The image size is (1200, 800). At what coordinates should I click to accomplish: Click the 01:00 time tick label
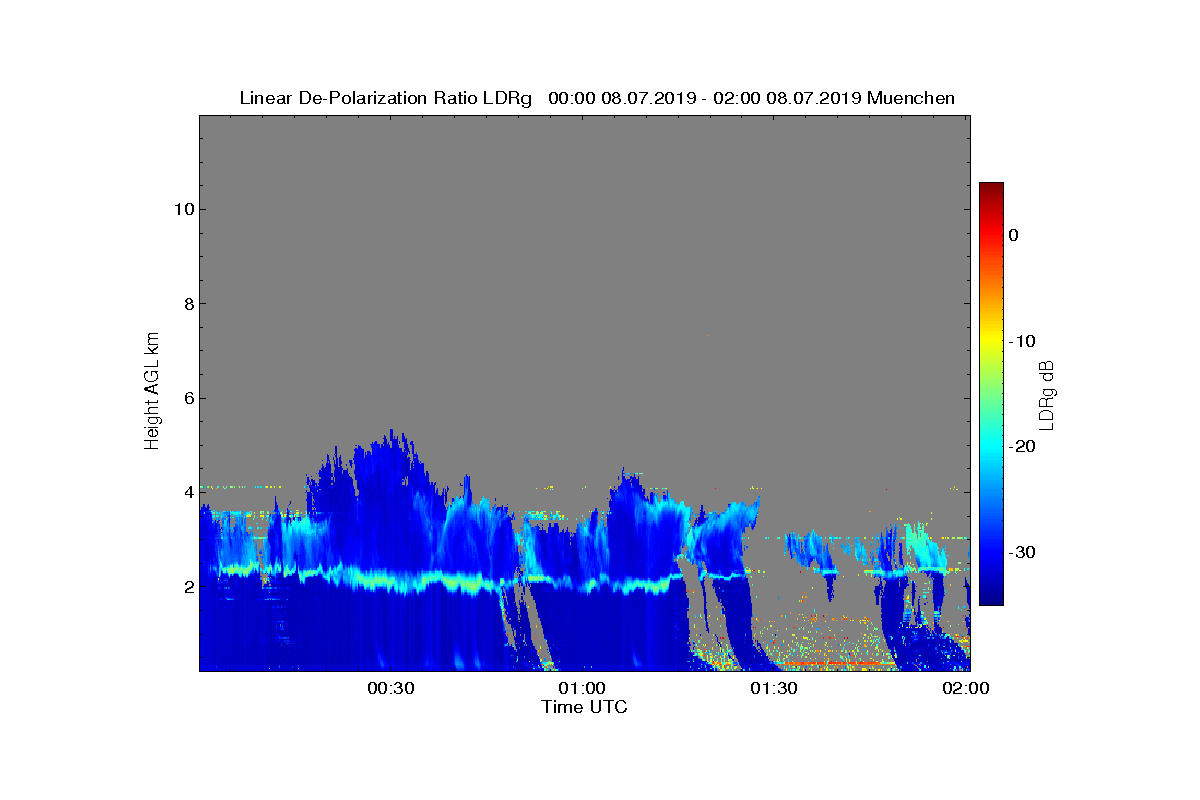click(582, 688)
